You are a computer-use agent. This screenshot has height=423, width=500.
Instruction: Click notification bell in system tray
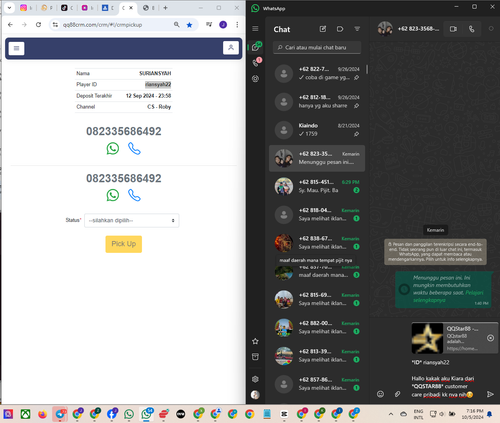[x=489, y=414]
